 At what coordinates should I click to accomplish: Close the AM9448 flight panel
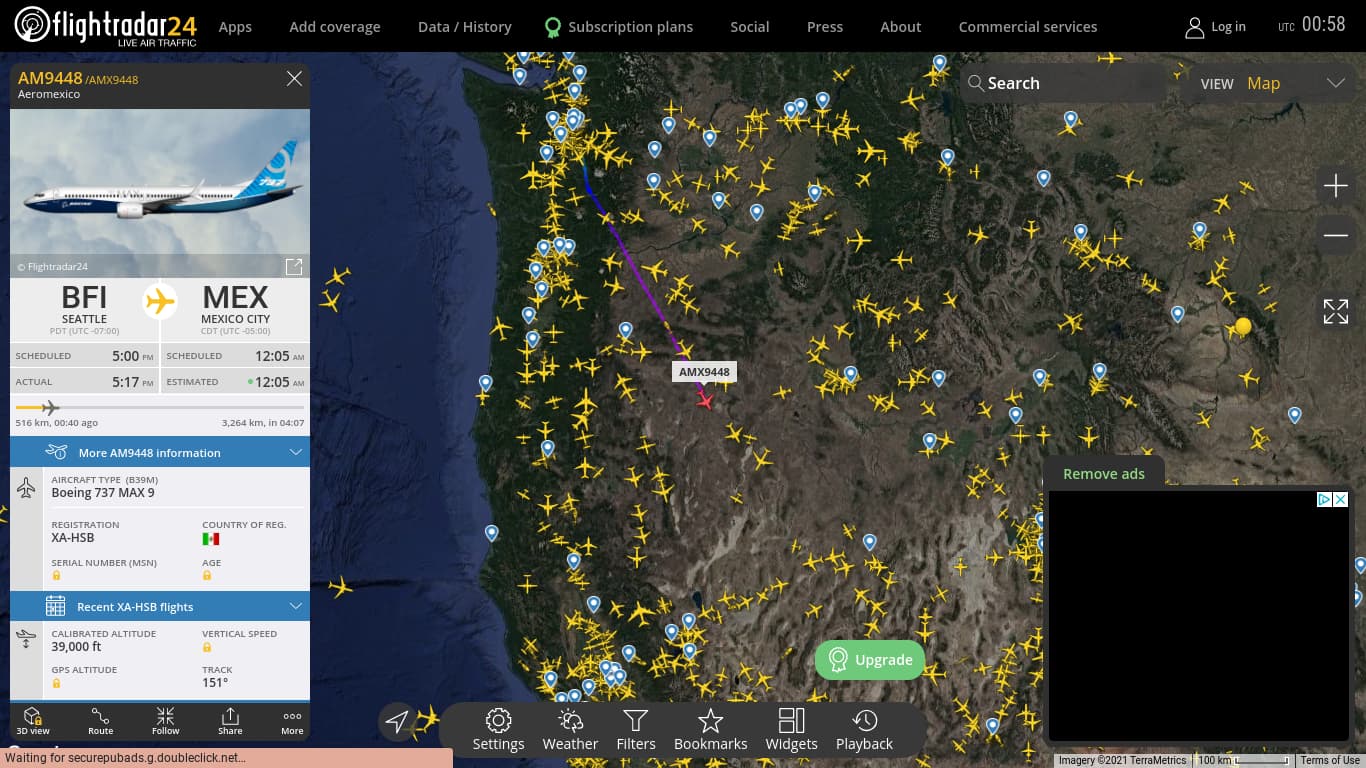(294, 79)
